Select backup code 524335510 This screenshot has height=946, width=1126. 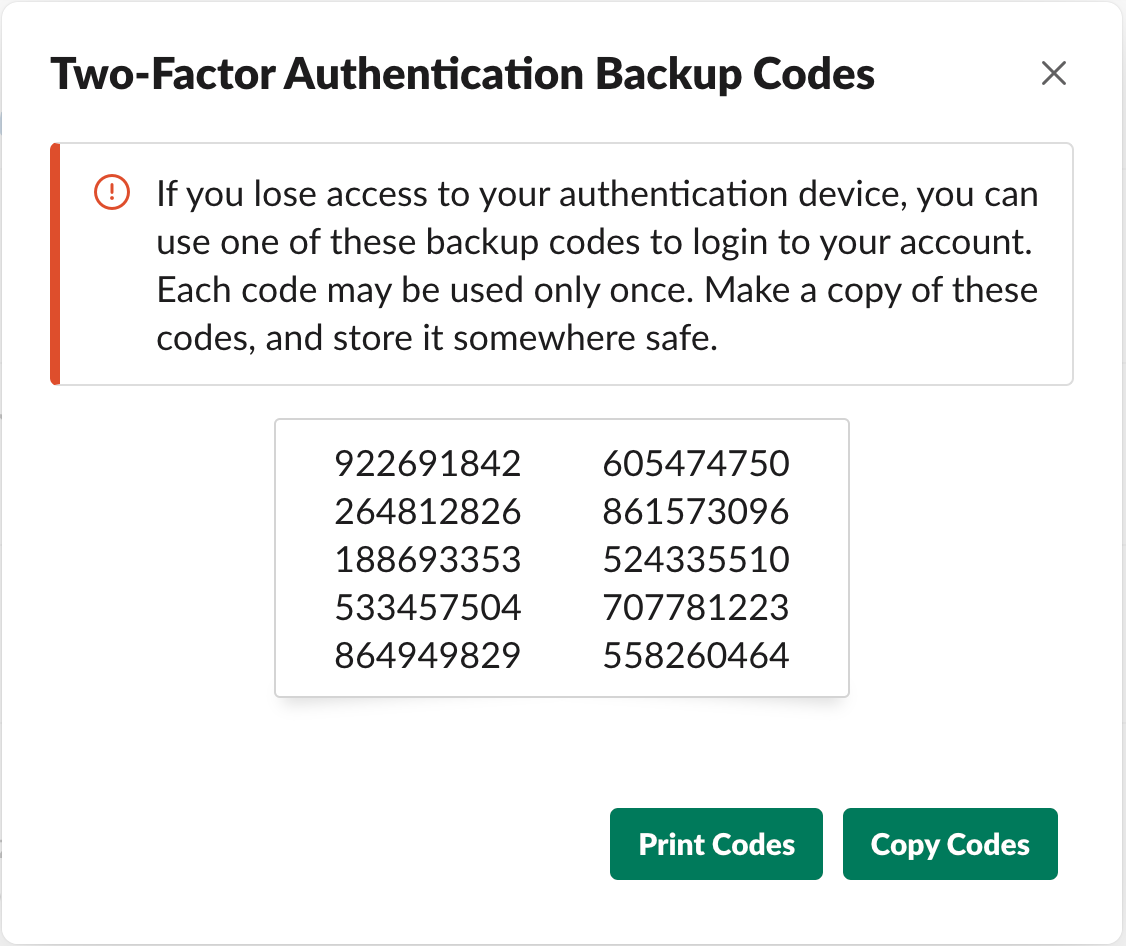click(x=696, y=560)
